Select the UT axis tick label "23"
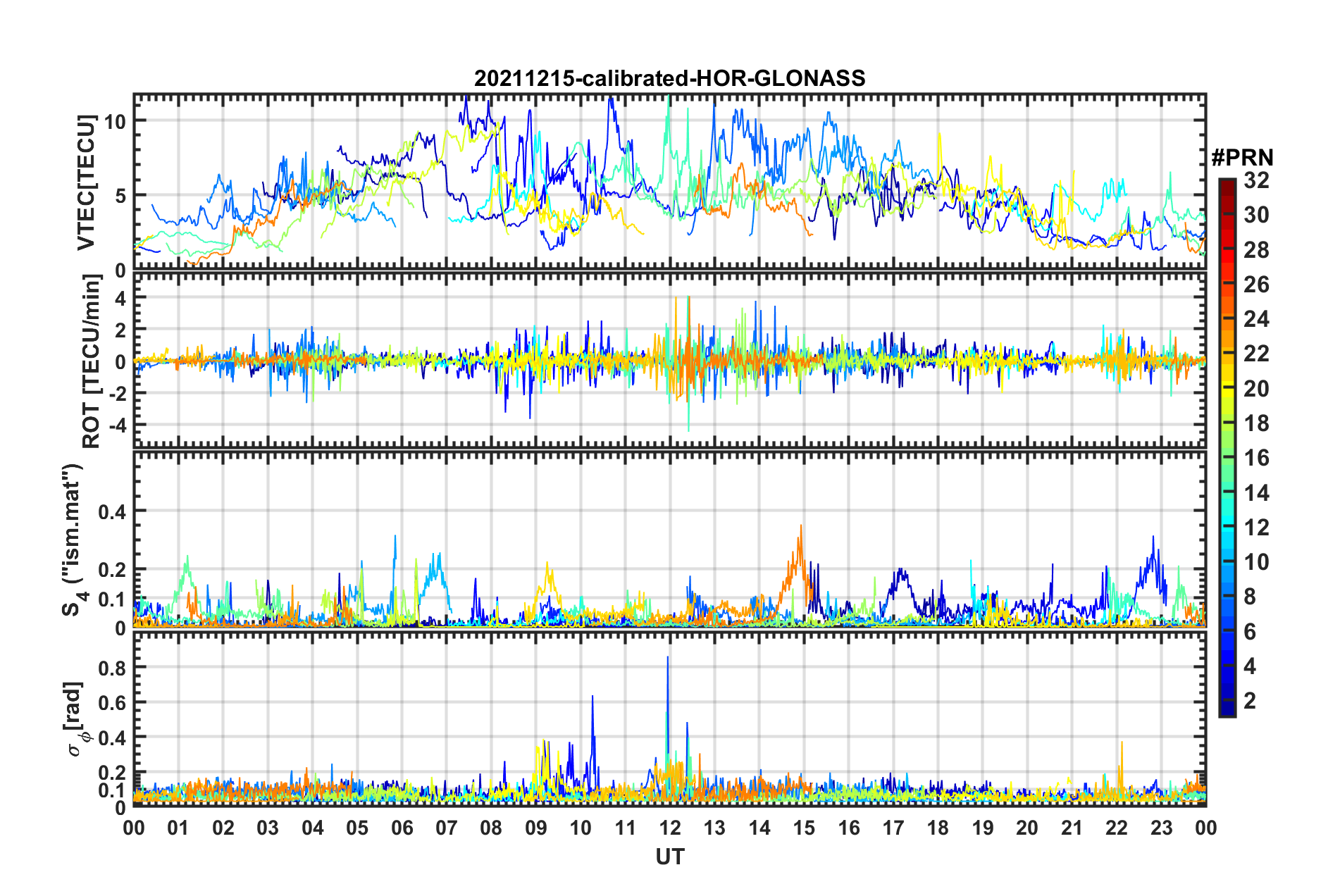 1161,828
